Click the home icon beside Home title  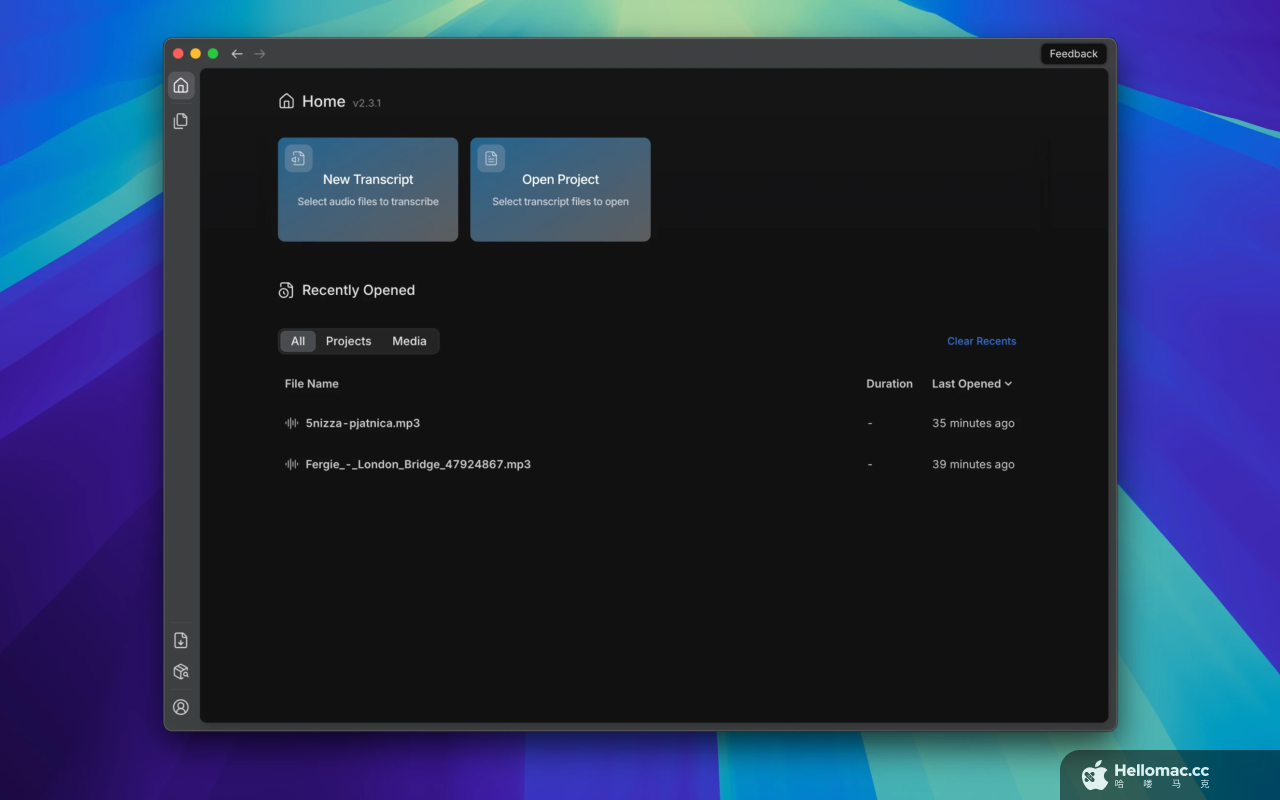coord(286,101)
